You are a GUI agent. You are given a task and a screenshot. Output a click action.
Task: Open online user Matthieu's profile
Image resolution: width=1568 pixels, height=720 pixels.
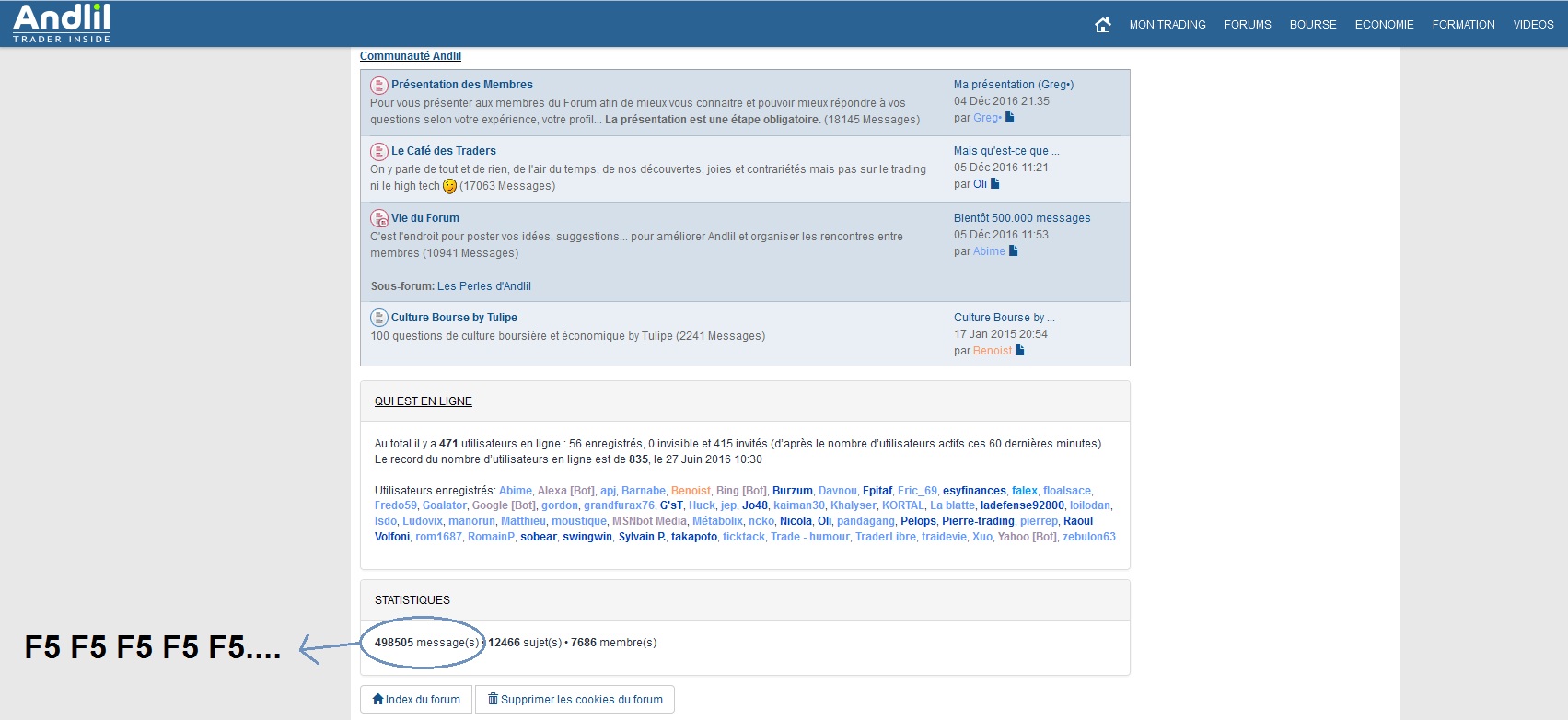click(523, 521)
